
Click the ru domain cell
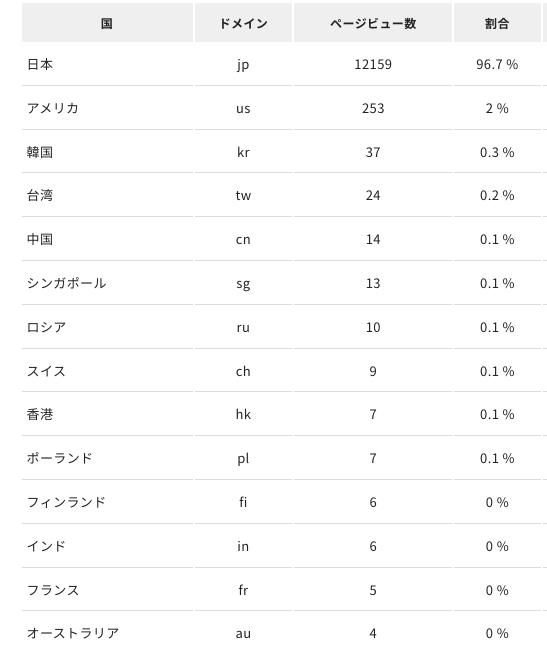point(243,327)
